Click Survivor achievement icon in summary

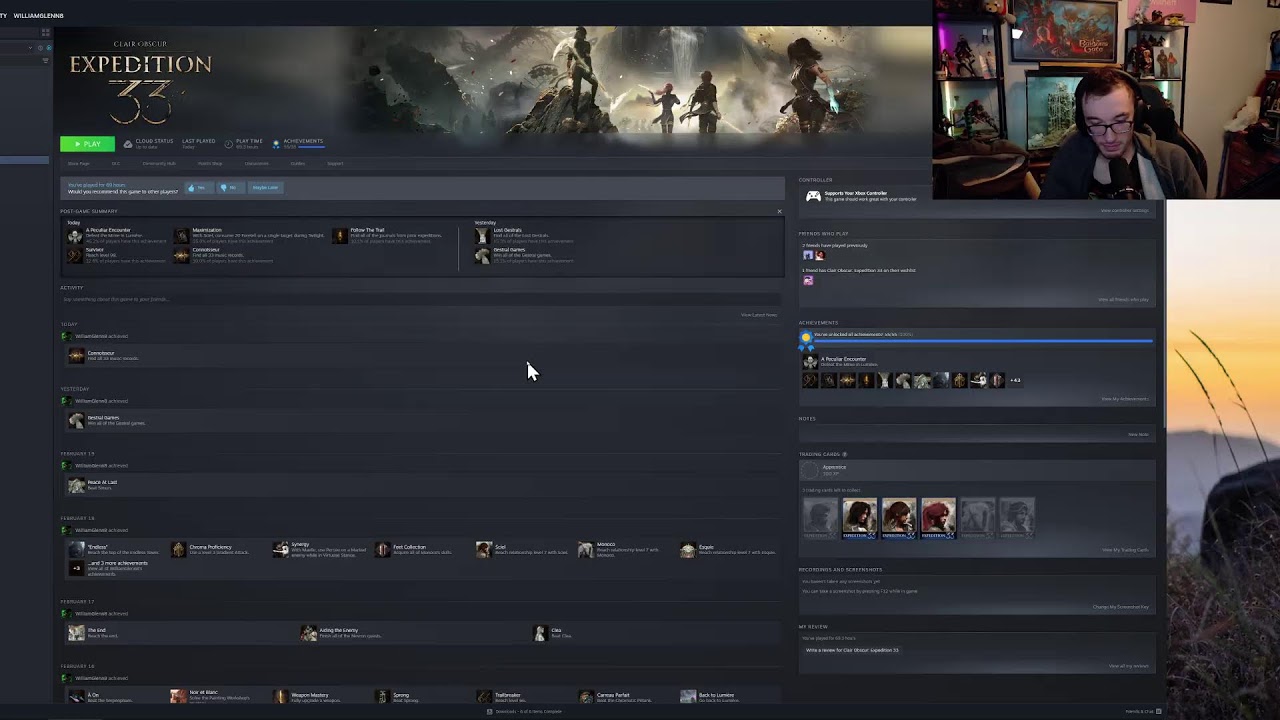point(75,255)
